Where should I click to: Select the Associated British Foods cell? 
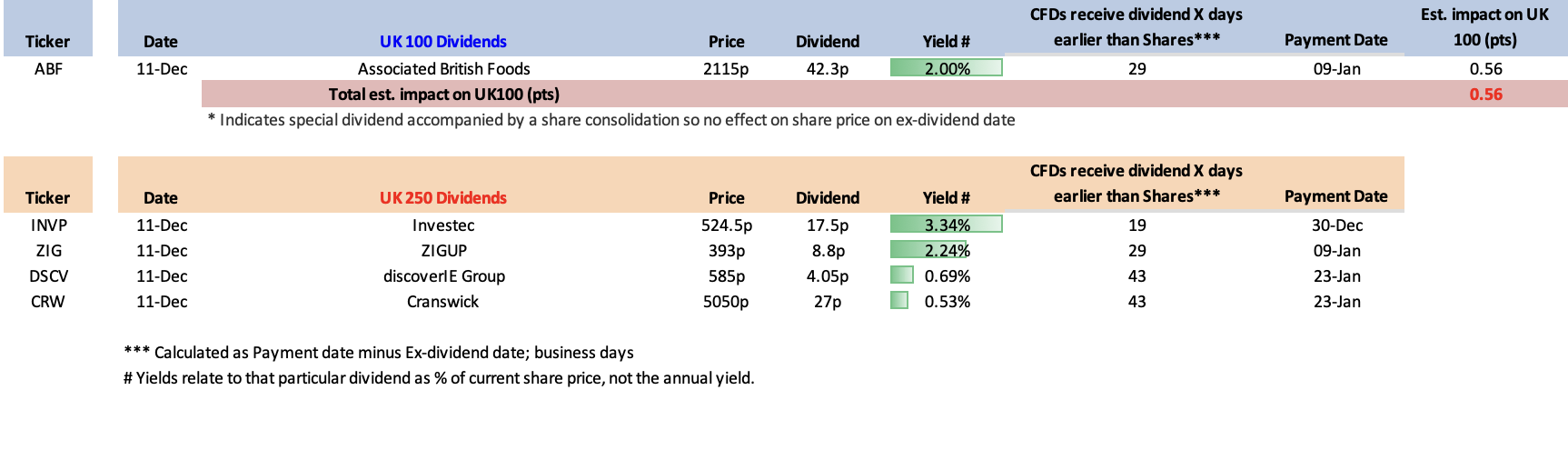pos(443,69)
